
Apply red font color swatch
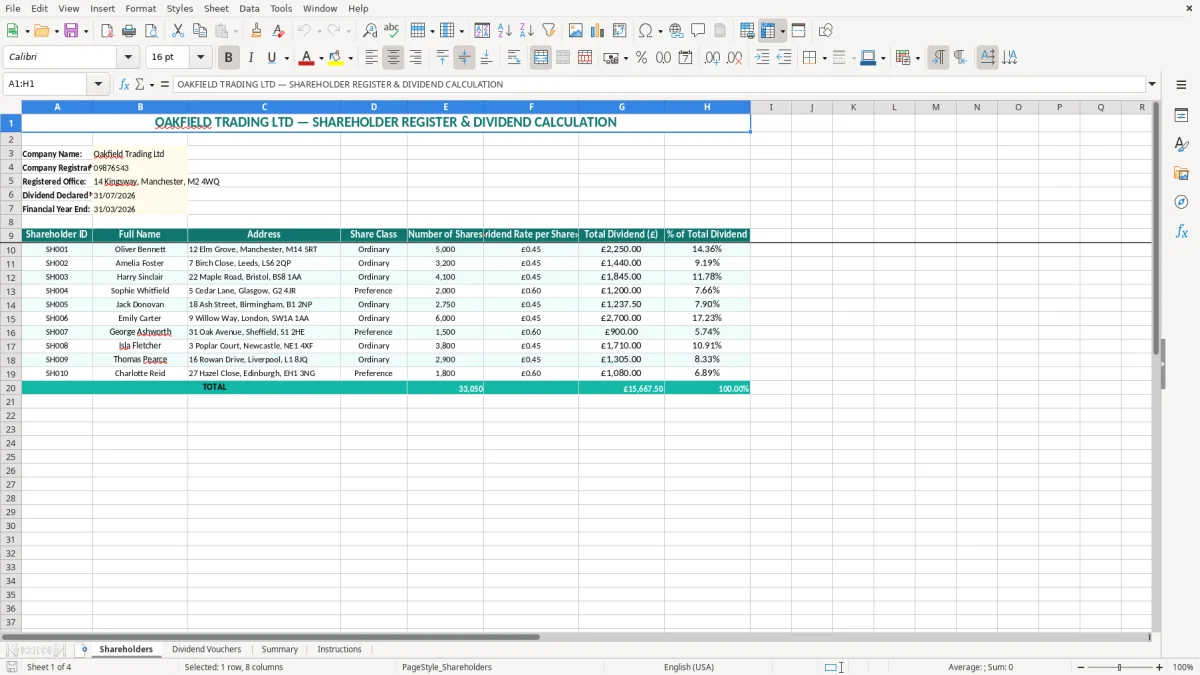click(306, 58)
